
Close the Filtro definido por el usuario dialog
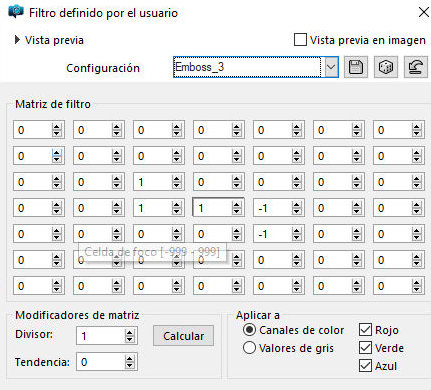tap(423, 12)
